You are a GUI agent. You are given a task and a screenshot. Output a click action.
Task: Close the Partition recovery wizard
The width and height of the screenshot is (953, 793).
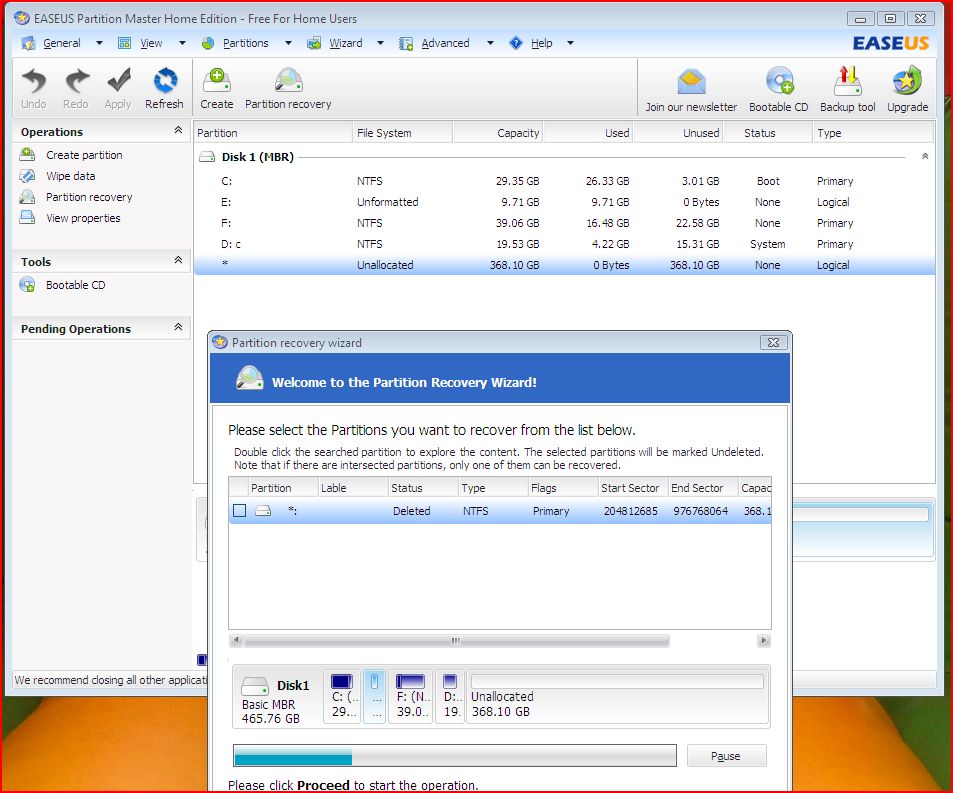[x=773, y=343]
